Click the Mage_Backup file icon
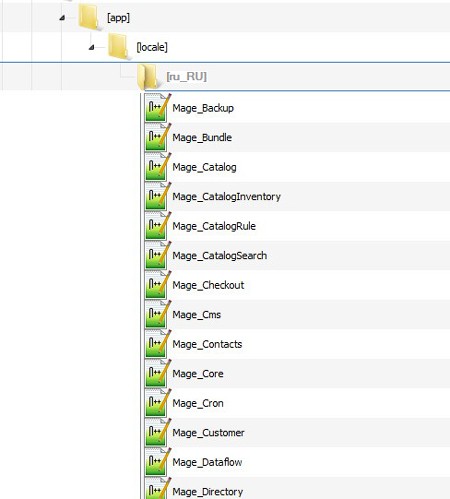Viewport: 450px width, 499px height. (x=158, y=108)
